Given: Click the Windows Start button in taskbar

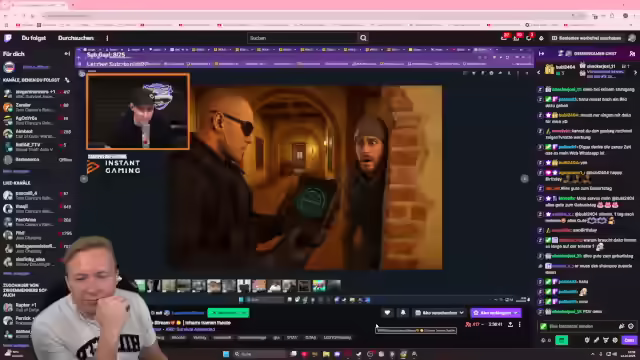Looking at the screenshot, I should (x=226, y=354).
